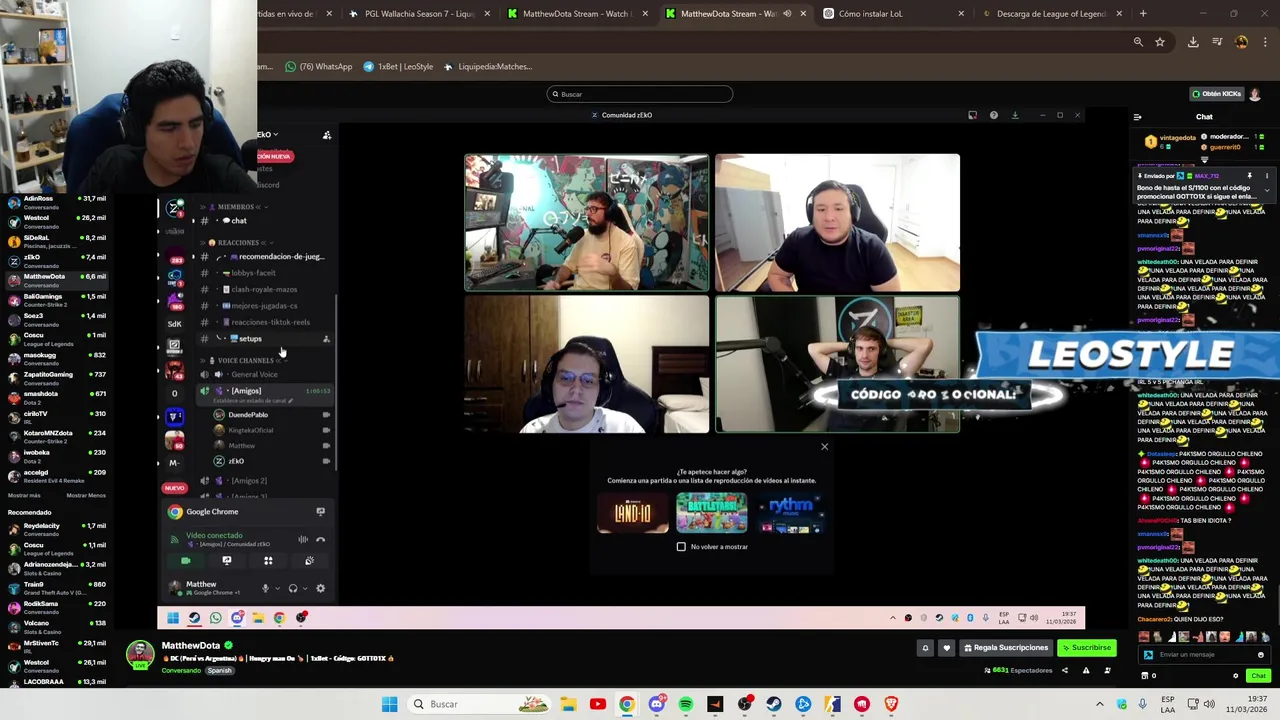The height and width of the screenshot is (720, 1280).
Task: Switch to first MatthewDota Stream tab
Action: point(575,14)
